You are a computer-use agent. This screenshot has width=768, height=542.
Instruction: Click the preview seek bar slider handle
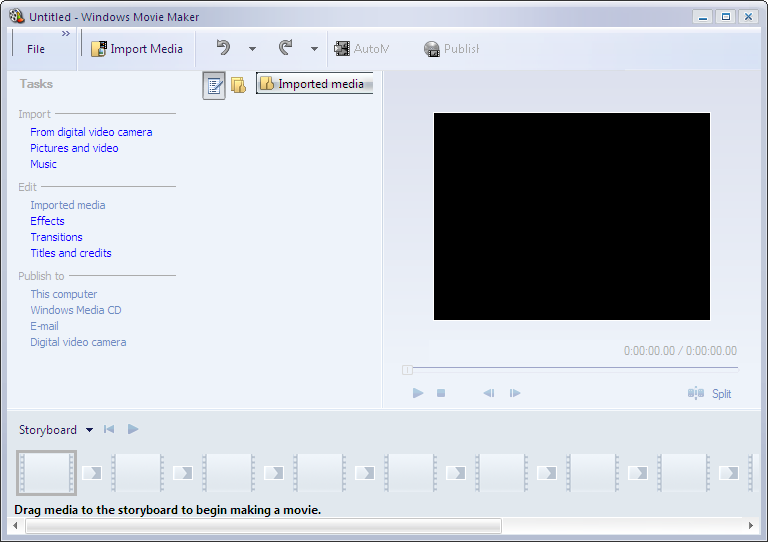[407, 370]
